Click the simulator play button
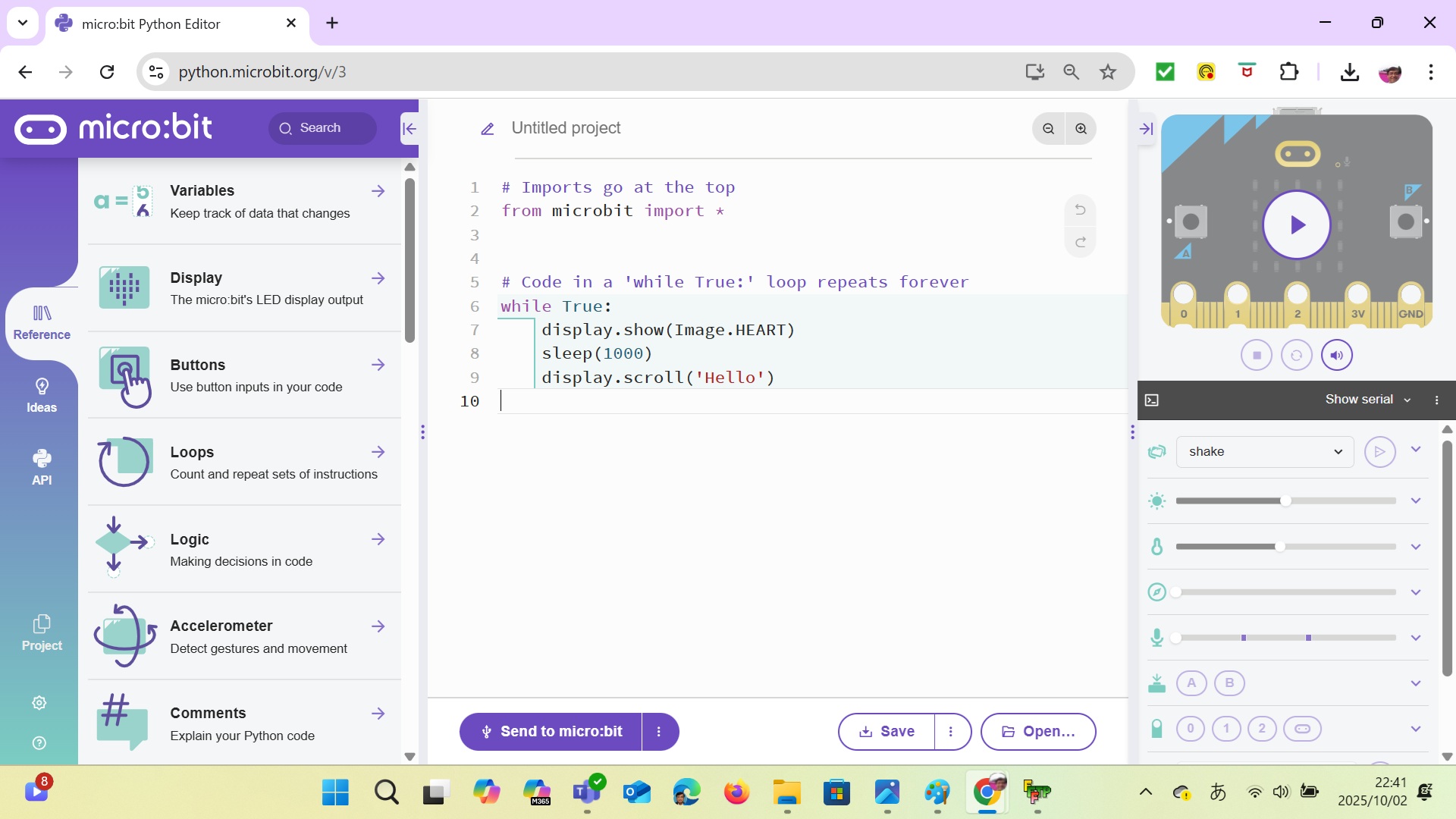 (1297, 224)
